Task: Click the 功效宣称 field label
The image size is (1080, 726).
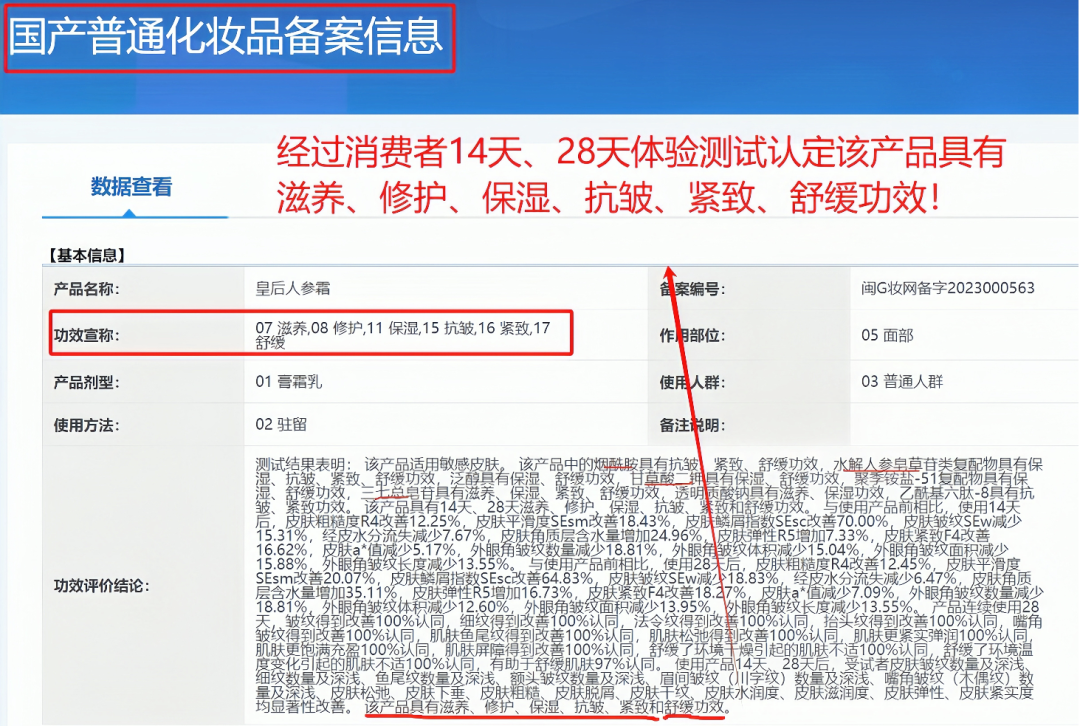Action: tap(86, 335)
